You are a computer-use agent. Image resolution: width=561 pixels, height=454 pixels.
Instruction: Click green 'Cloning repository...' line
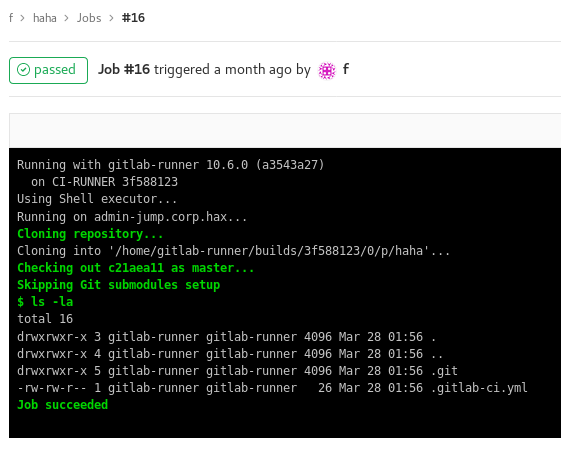coord(90,234)
